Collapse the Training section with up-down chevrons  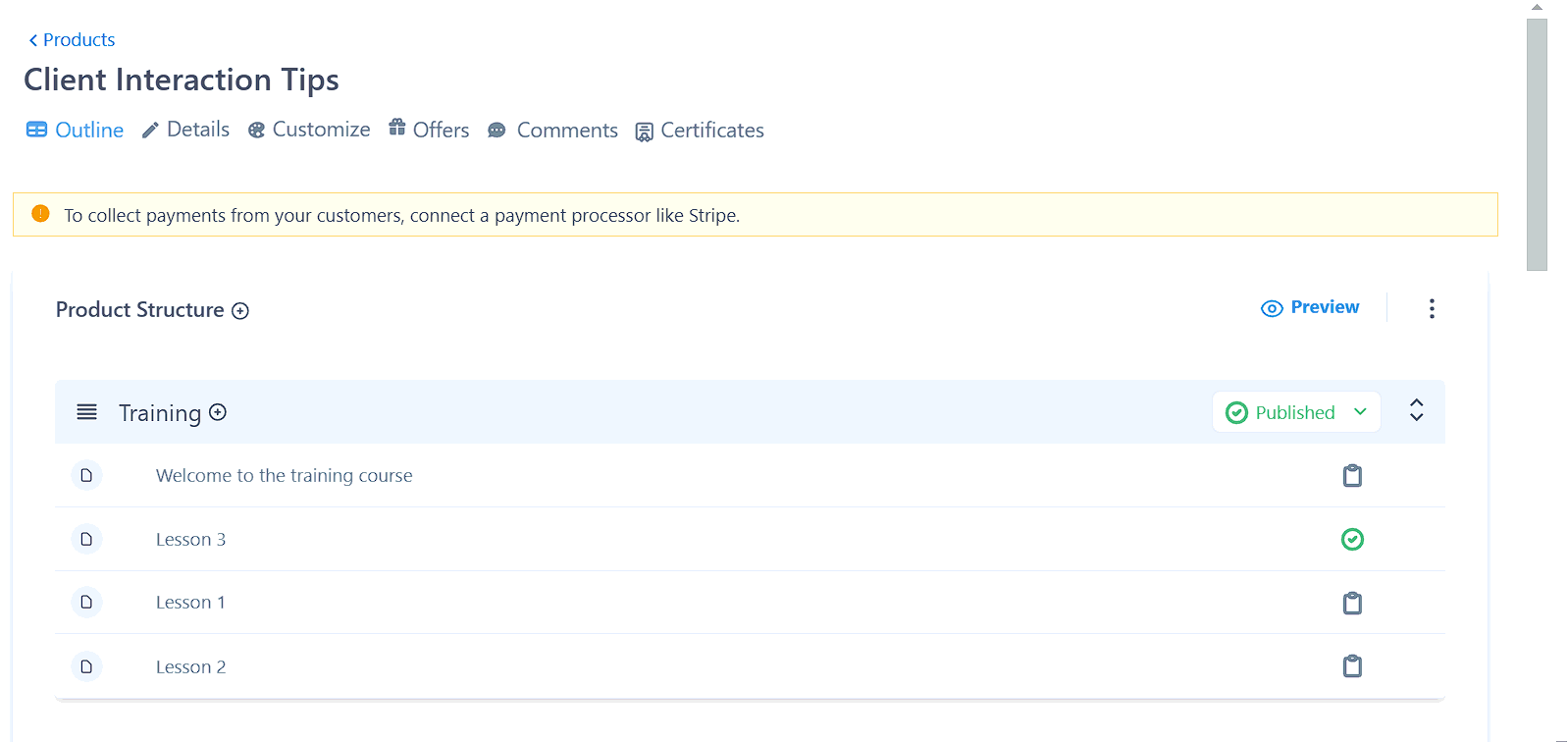click(1416, 410)
